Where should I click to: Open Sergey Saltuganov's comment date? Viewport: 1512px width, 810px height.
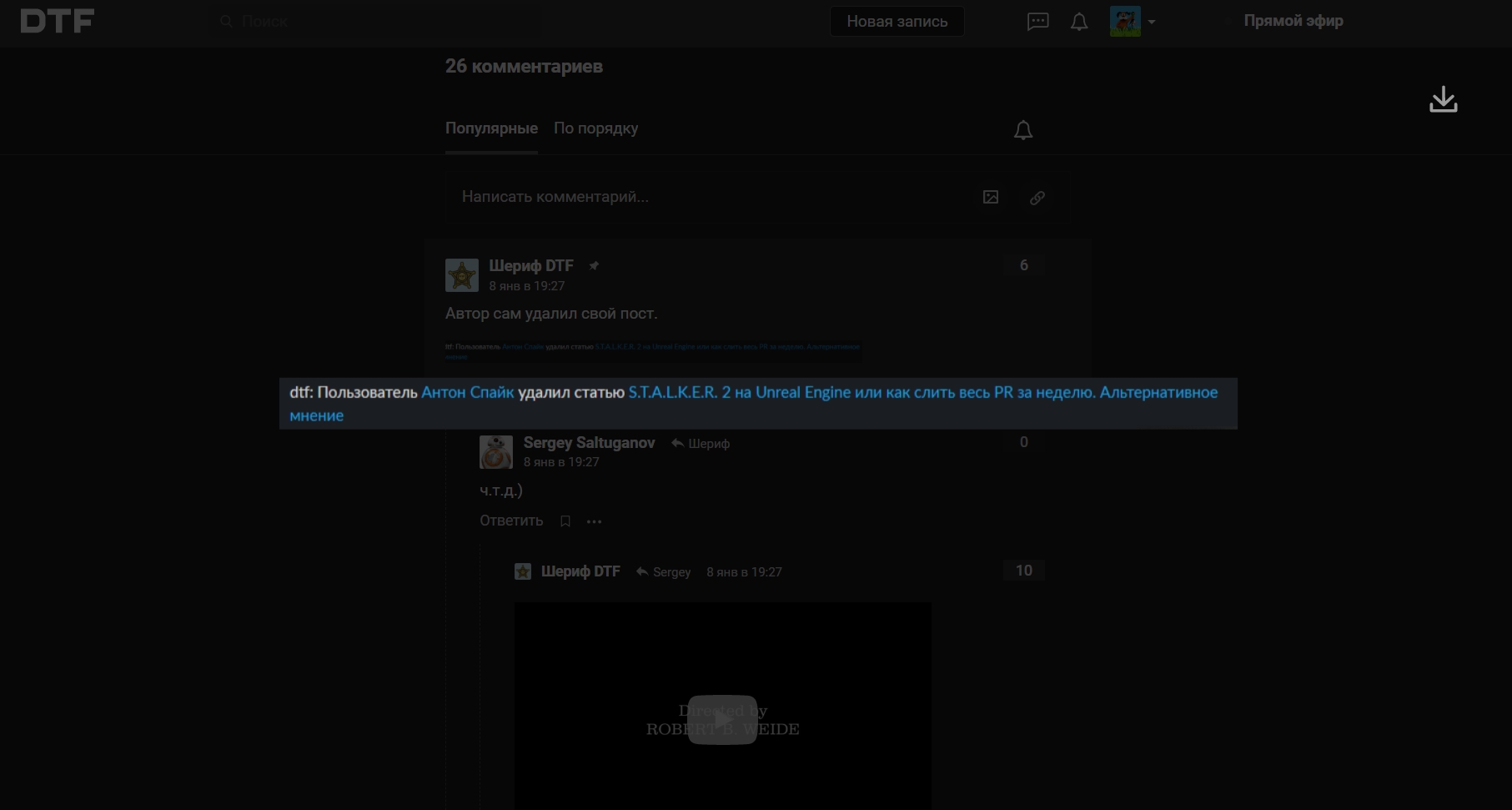coord(561,462)
